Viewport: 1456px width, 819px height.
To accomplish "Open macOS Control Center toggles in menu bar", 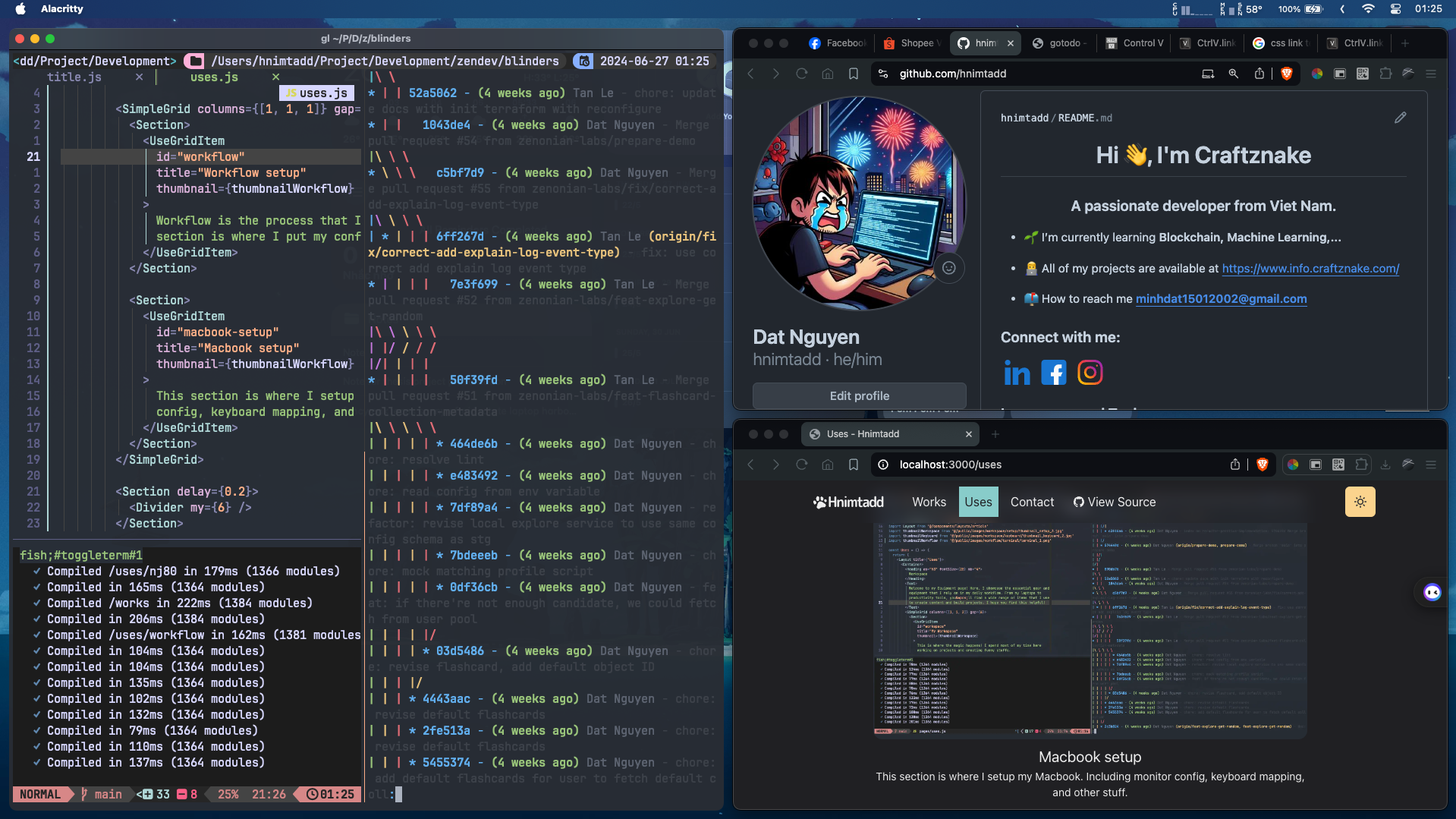I will pyautogui.click(x=1395, y=9).
